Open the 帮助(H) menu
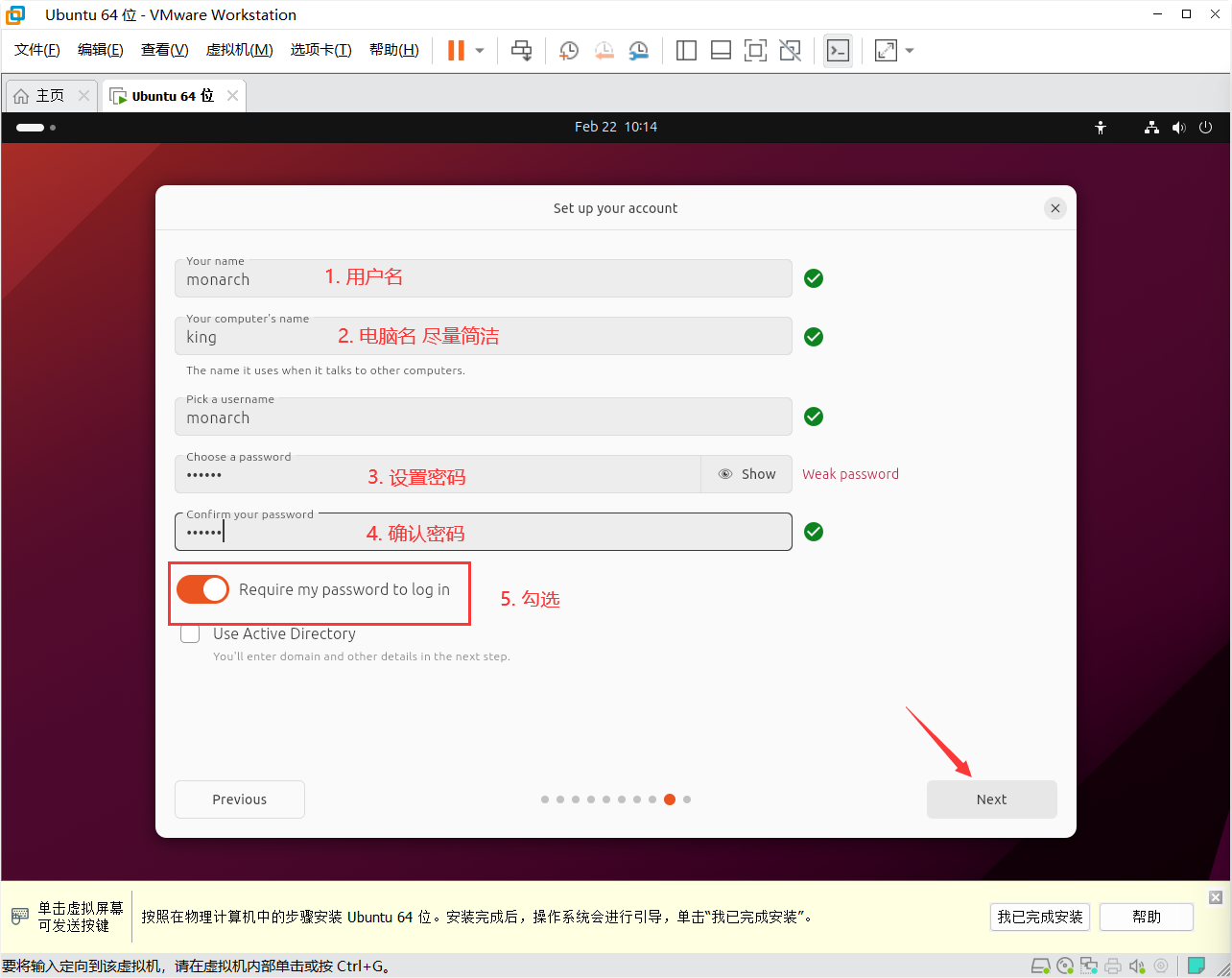Image resolution: width=1232 pixels, height=978 pixels. [x=394, y=50]
